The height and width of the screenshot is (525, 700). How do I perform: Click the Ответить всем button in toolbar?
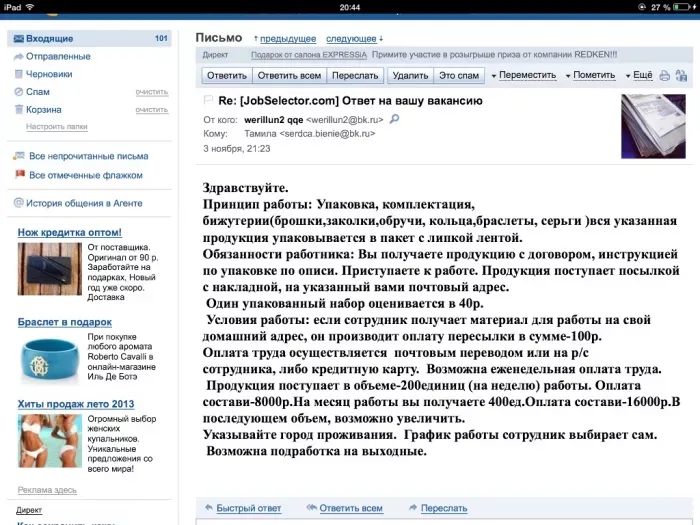289,75
